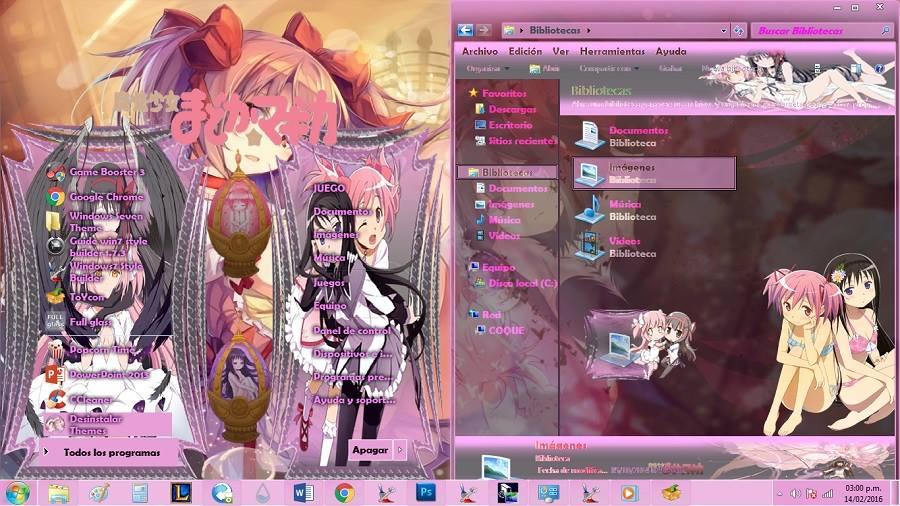Launch Google Chrome from the Start menu list

click(x=95, y=197)
